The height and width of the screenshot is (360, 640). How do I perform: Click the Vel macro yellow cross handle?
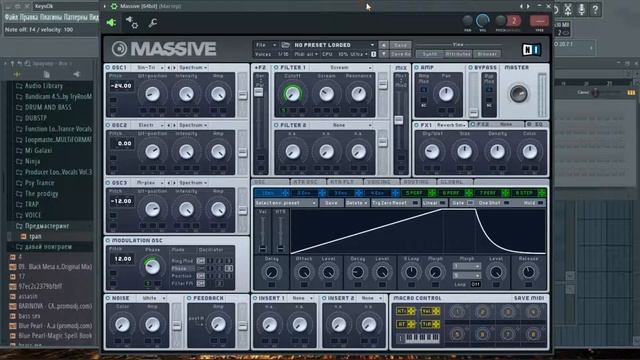pos(436,311)
